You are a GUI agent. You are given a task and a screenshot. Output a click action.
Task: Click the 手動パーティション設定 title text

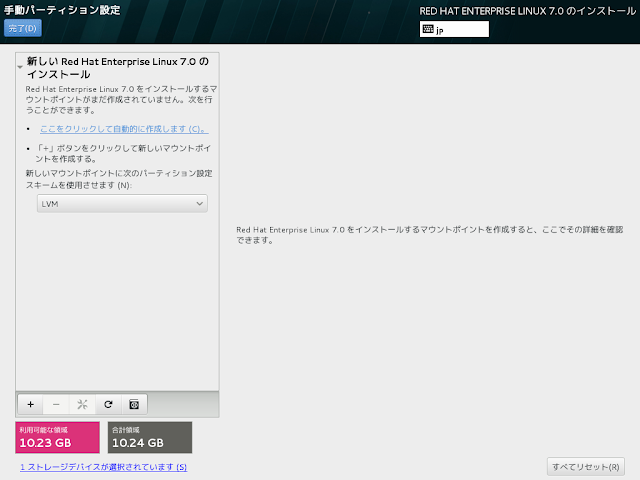tap(62, 10)
